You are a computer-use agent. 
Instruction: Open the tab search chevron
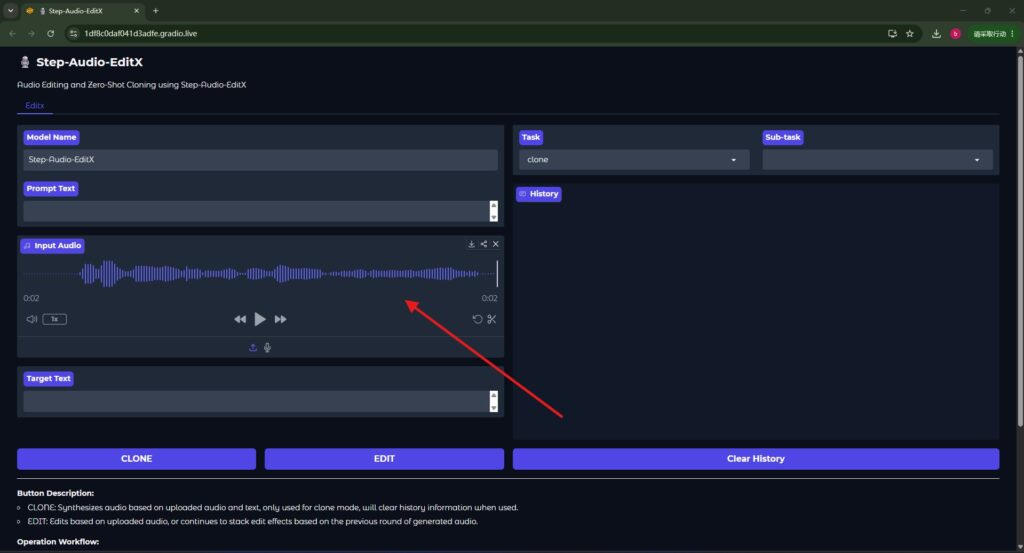[x=10, y=10]
